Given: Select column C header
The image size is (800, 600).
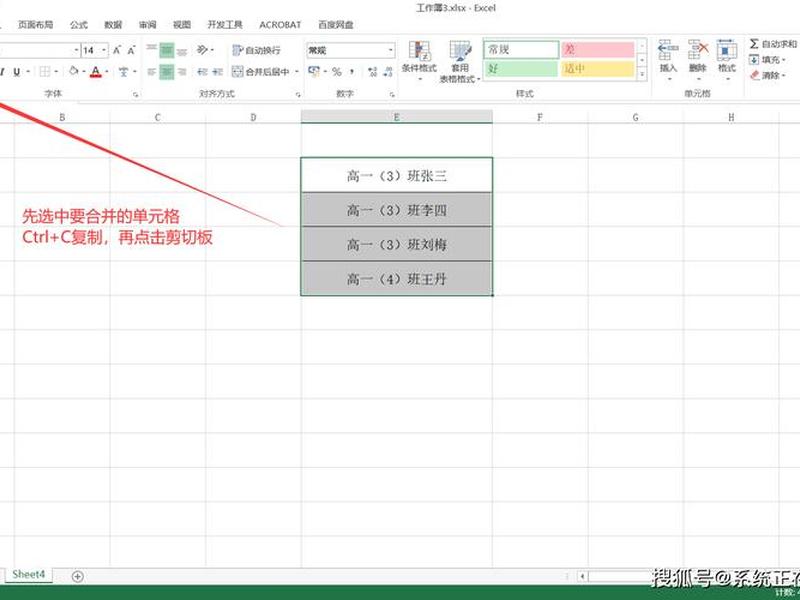Looking at the screenshot, I should pyautogui.click(x=158, y=117).
